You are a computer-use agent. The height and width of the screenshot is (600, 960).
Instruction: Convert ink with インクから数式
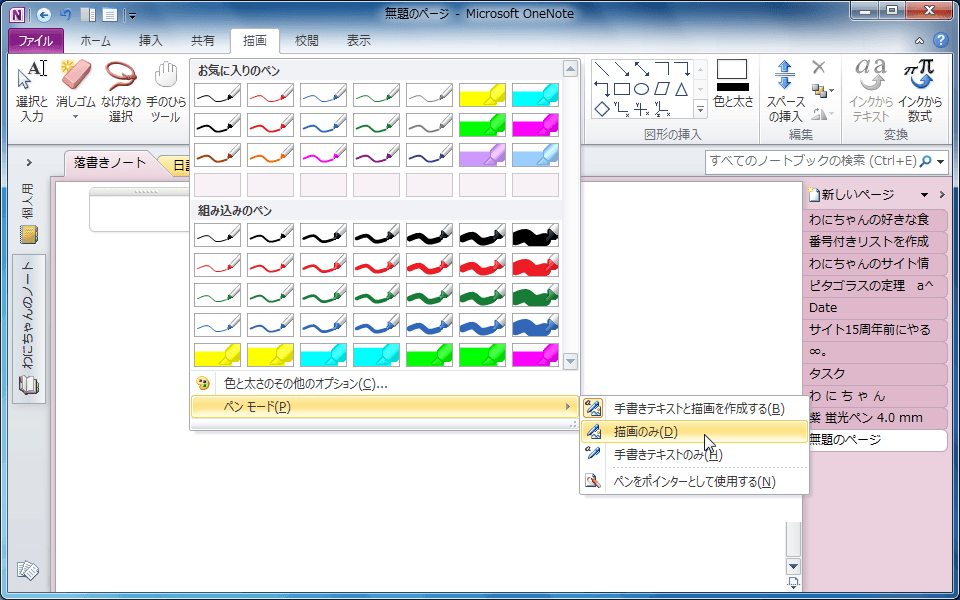[x=920, y=91]
